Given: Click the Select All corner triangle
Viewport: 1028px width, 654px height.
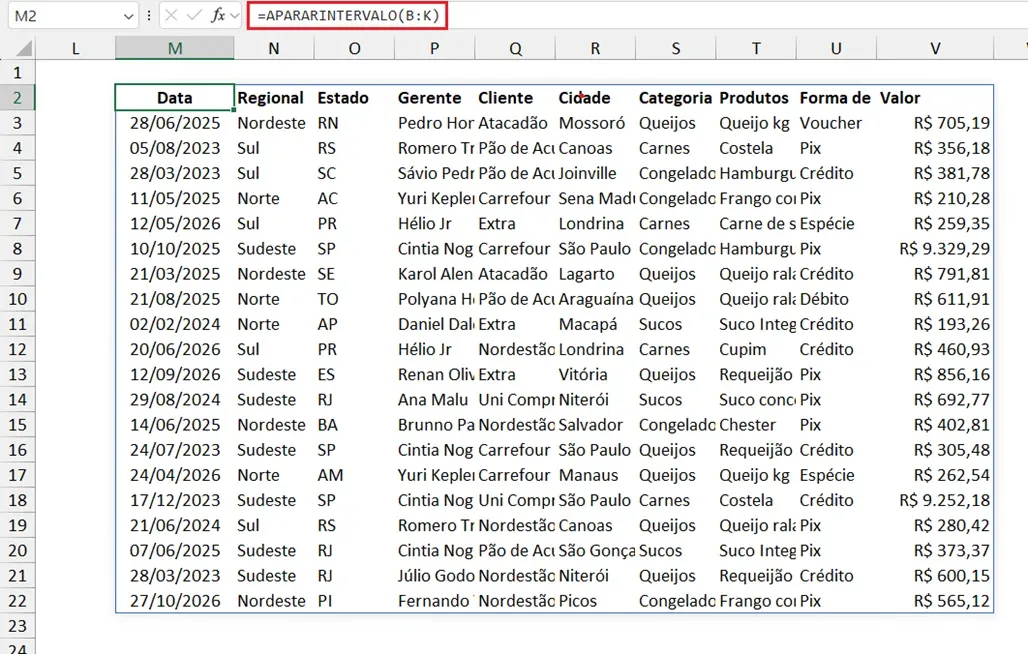Looking at the screenshot, I should [x=24, y=48].
